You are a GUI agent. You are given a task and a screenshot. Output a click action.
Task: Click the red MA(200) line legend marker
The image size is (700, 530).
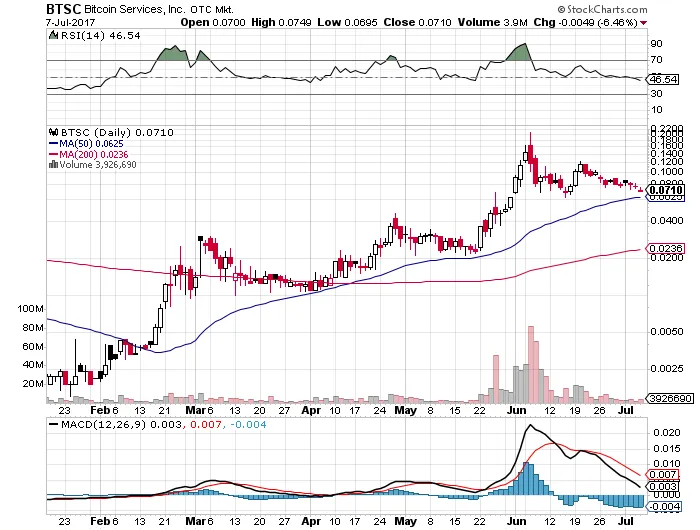[x=54, y=154]
